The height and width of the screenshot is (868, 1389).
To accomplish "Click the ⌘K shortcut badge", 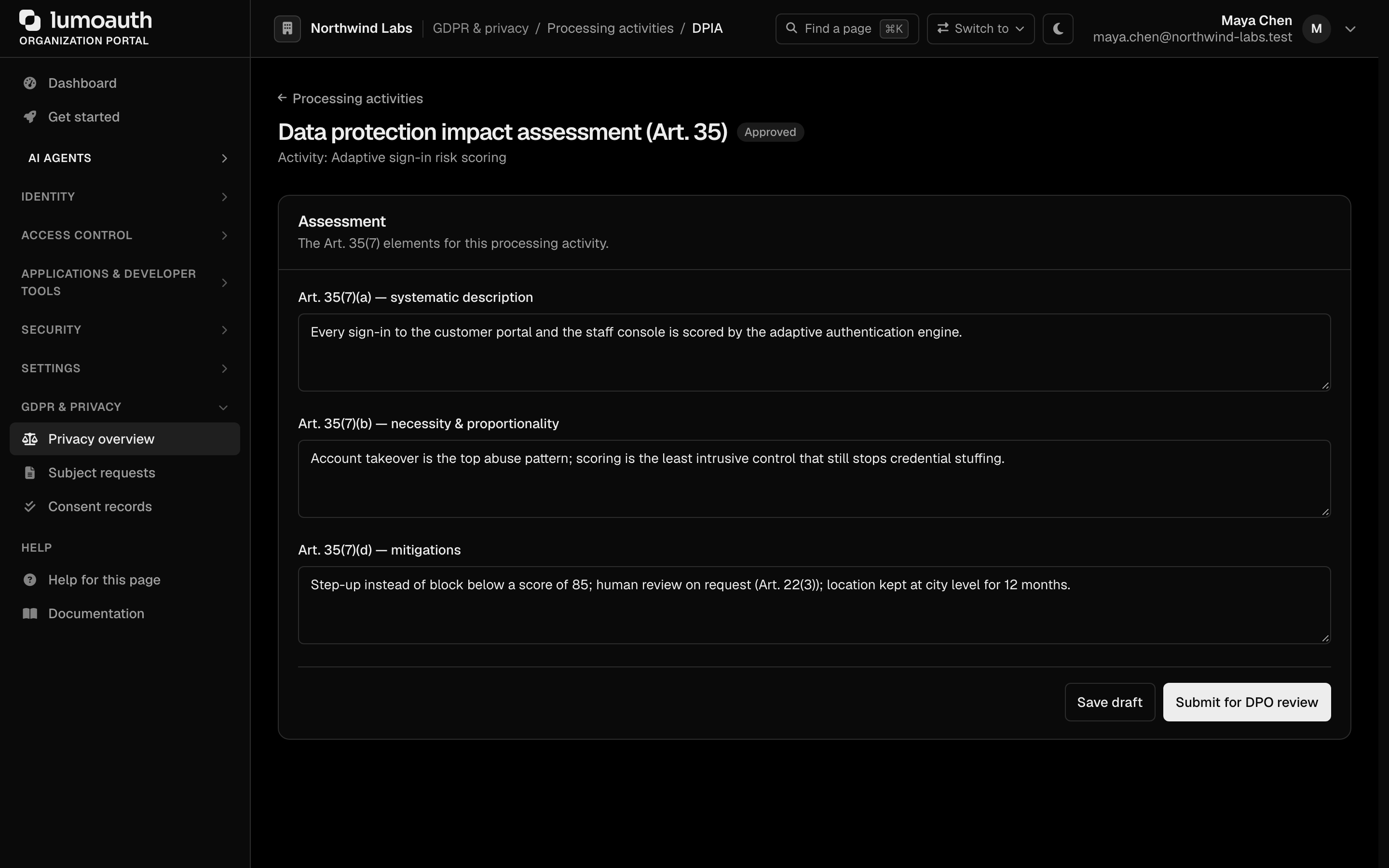I will (x=894, y=29).
